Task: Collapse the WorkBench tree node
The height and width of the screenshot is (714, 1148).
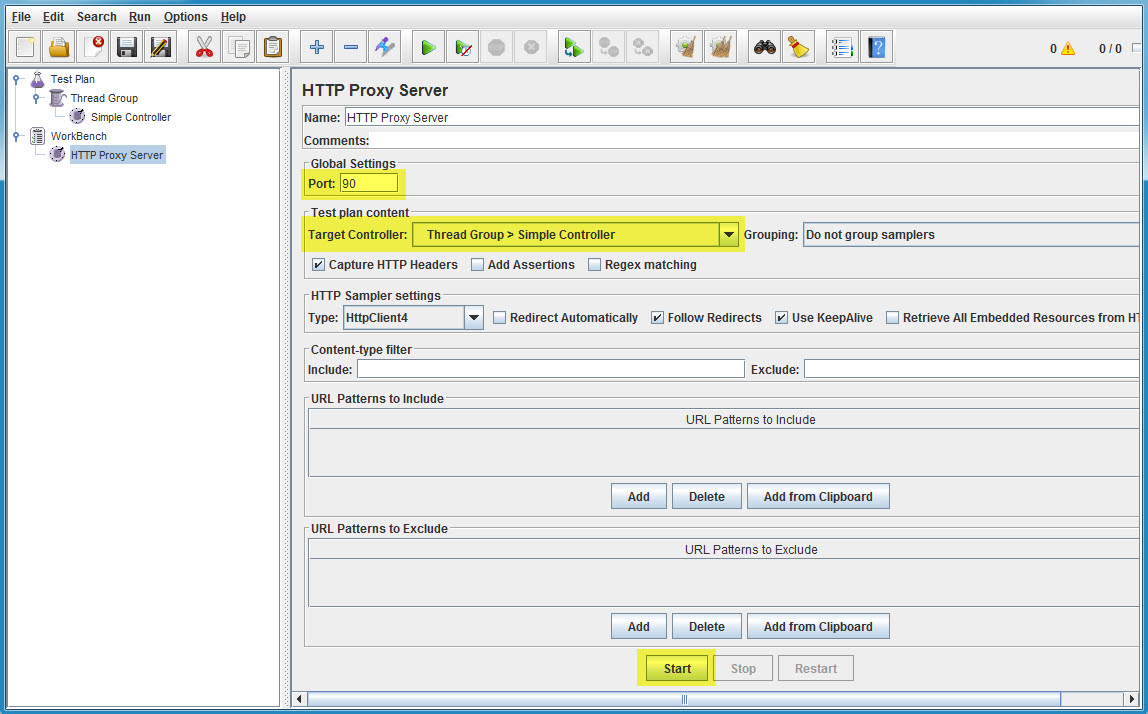Action: [x=16, y=136]
